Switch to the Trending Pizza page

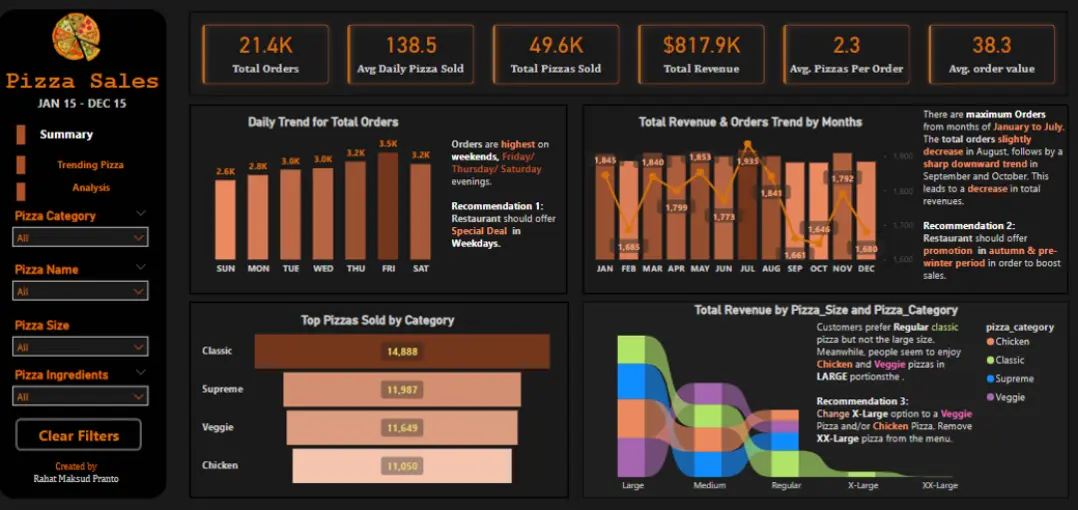pos(90,165)
